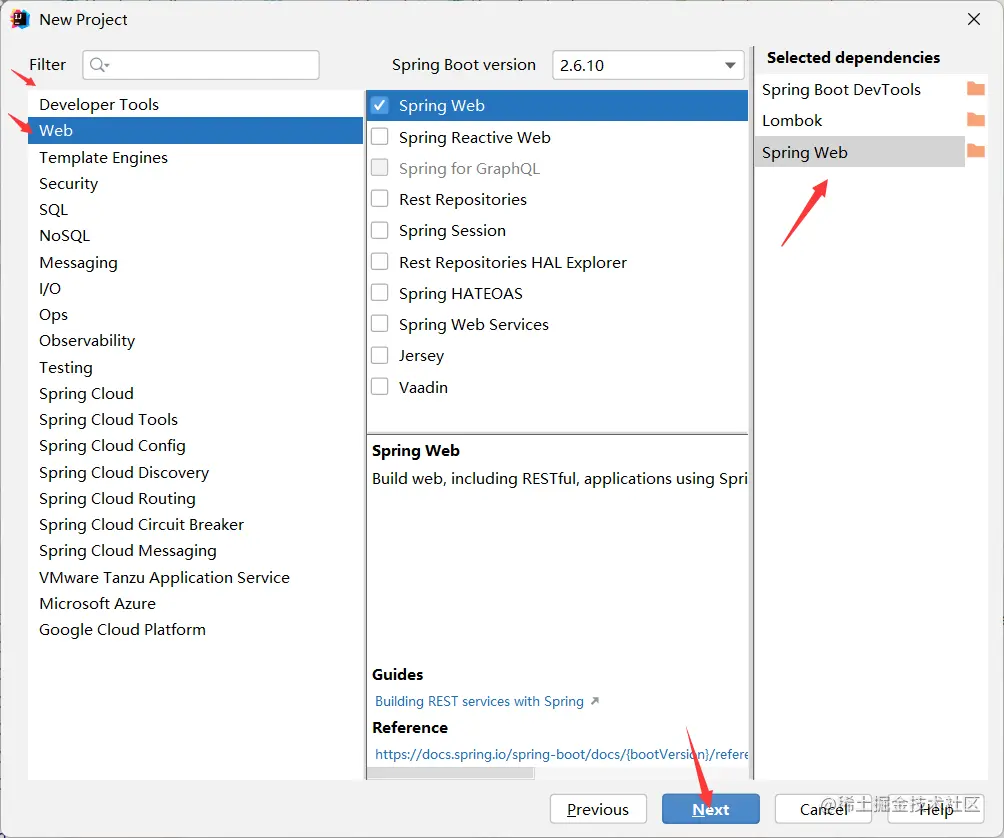Click the Previous button
Viewport: 1004px width, 838px height.
(x=598, y=809)
